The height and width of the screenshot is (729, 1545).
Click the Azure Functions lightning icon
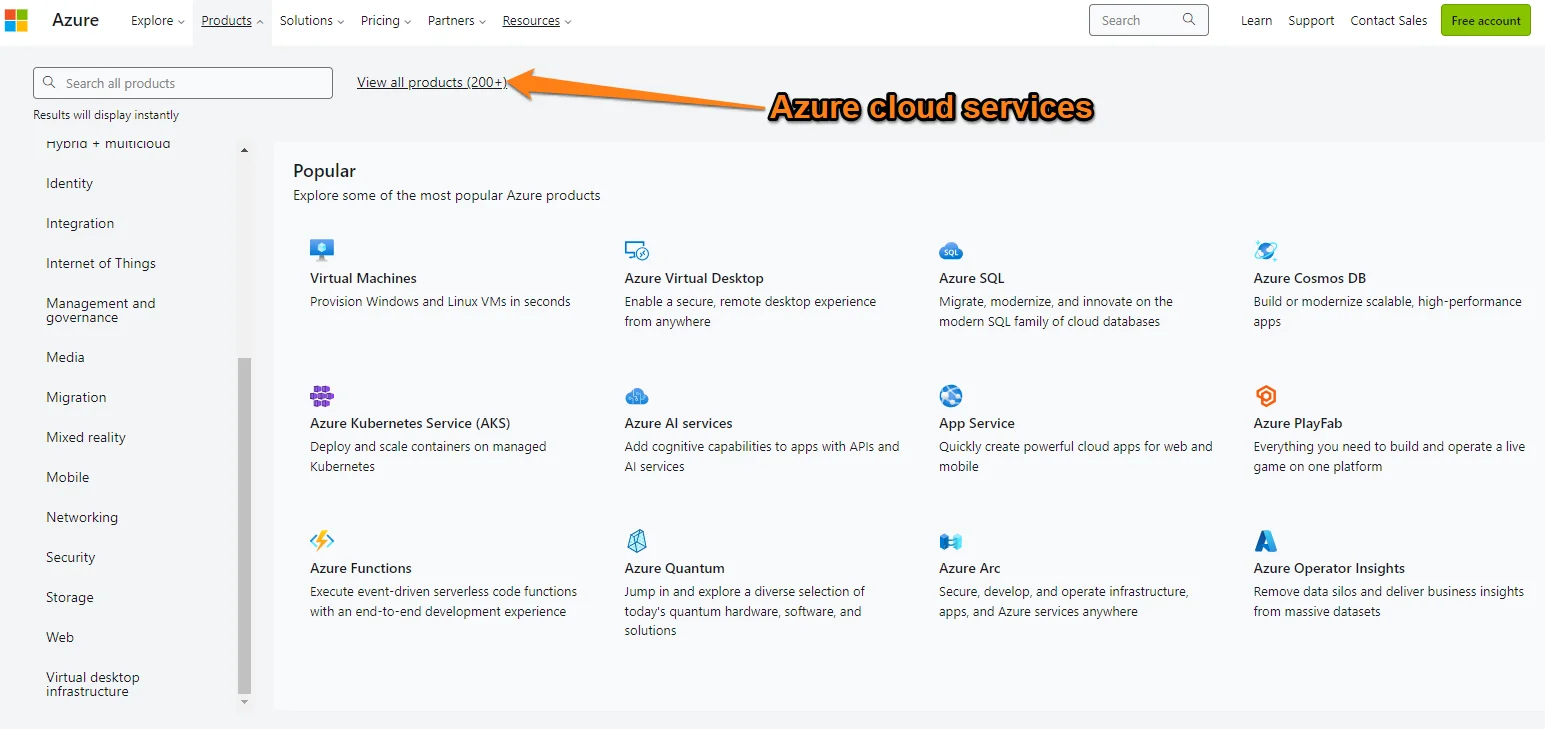pos(322,541)
